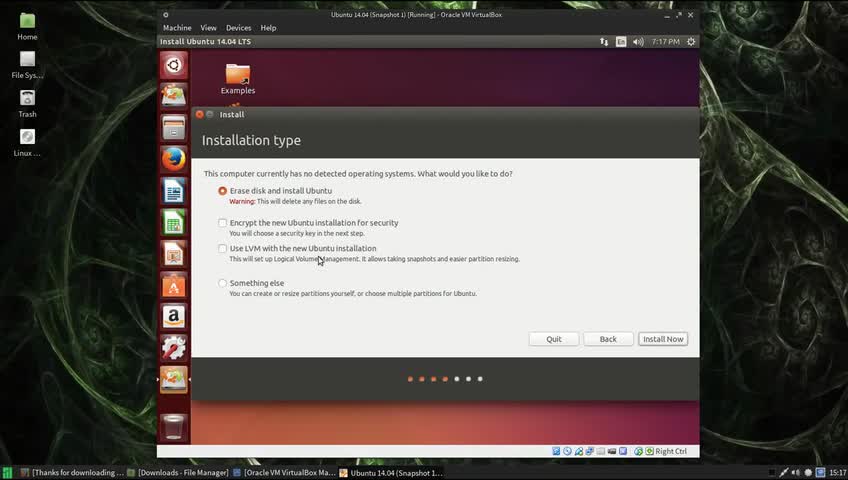Click the Quit button
This screenshot has width=848, height=480.
554,339
